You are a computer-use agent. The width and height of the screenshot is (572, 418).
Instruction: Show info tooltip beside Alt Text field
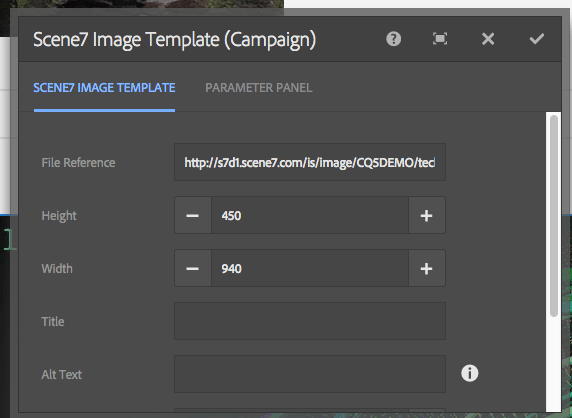click(469, 374)
